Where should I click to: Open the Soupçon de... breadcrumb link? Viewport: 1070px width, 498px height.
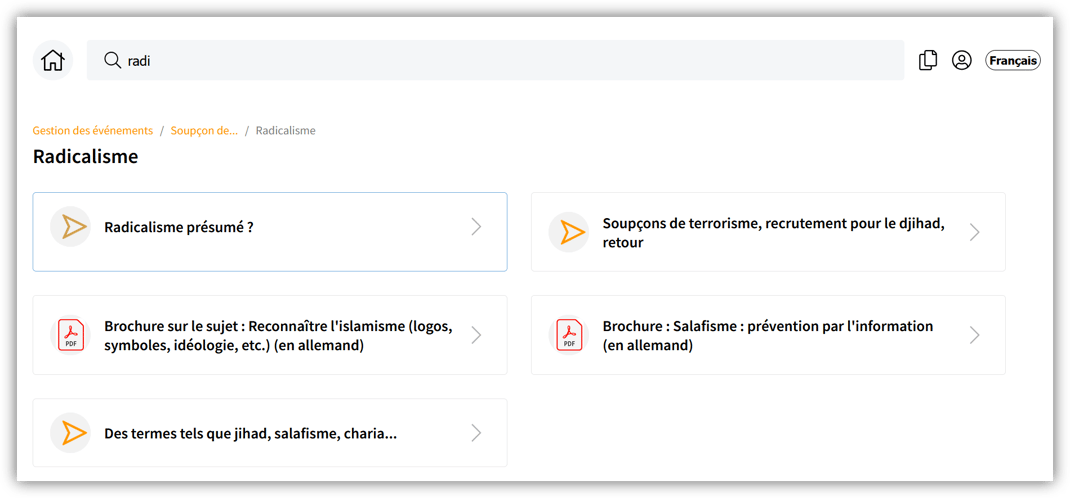pos(204,131)
